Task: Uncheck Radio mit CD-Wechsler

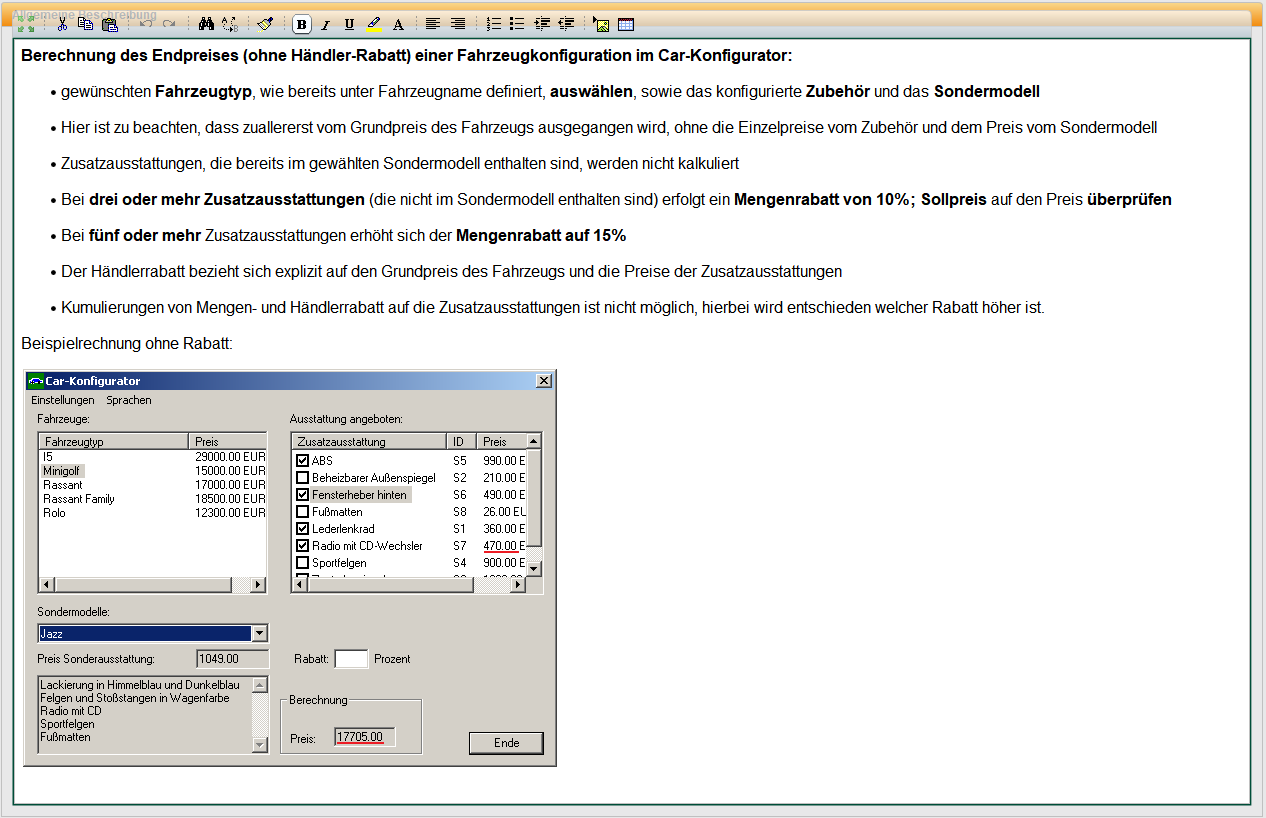Action: tap(303, 546)
